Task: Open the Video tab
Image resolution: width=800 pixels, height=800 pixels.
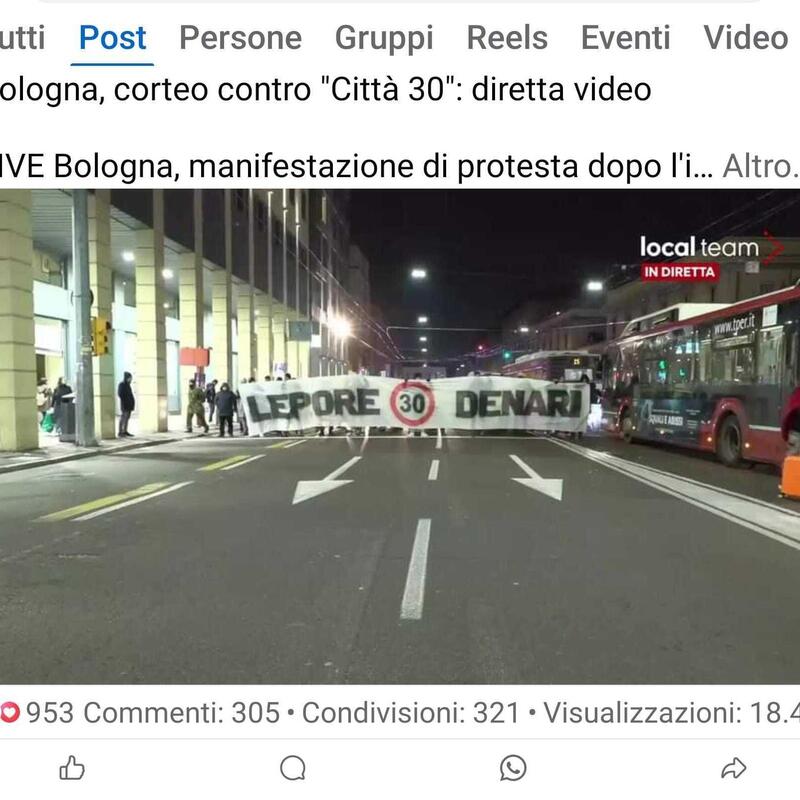Action: tap(745, 38)
